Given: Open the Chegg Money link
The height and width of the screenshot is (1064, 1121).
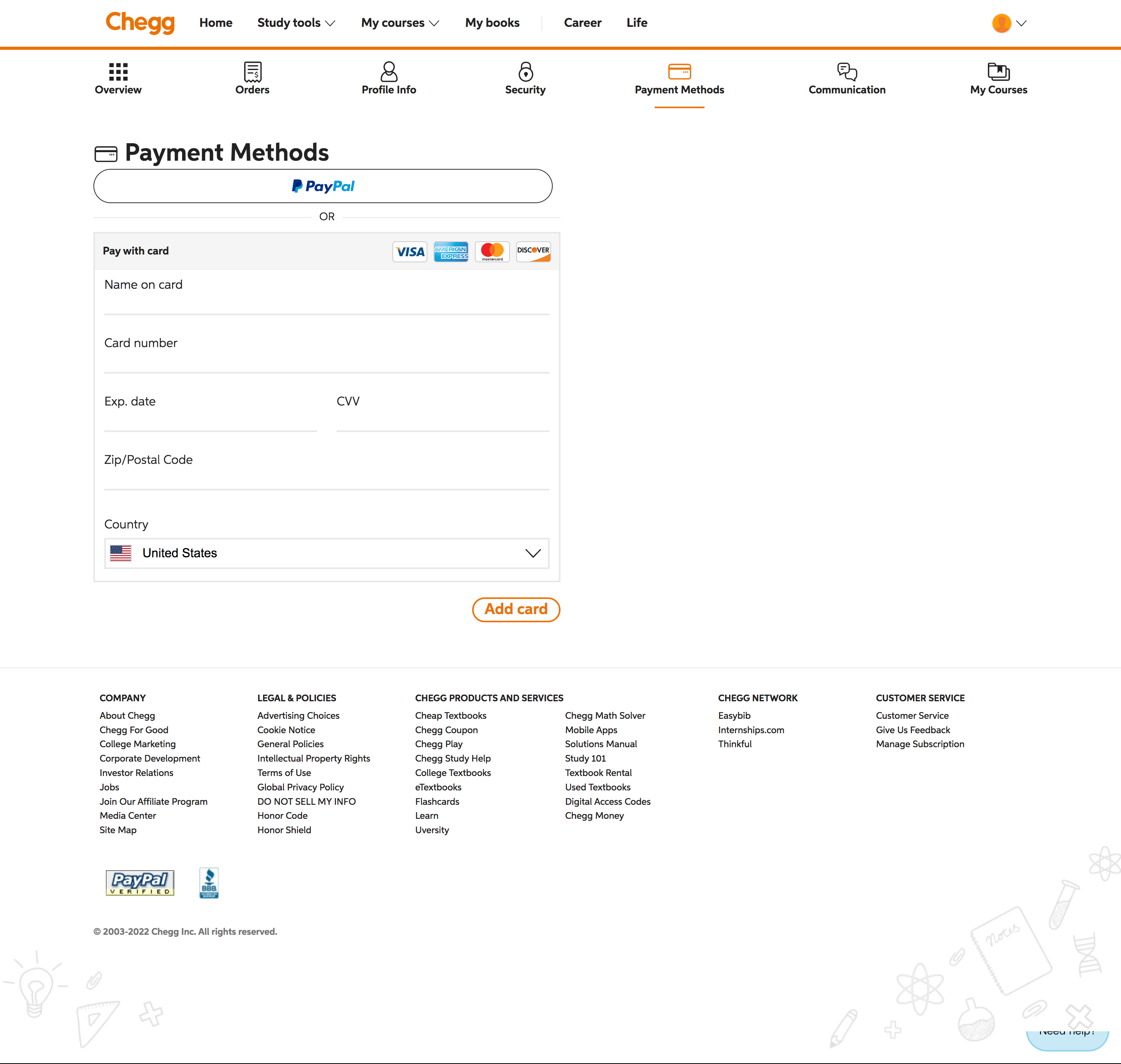Looking at the screenshot, I should pyautogui.click(x=594, y=816).
